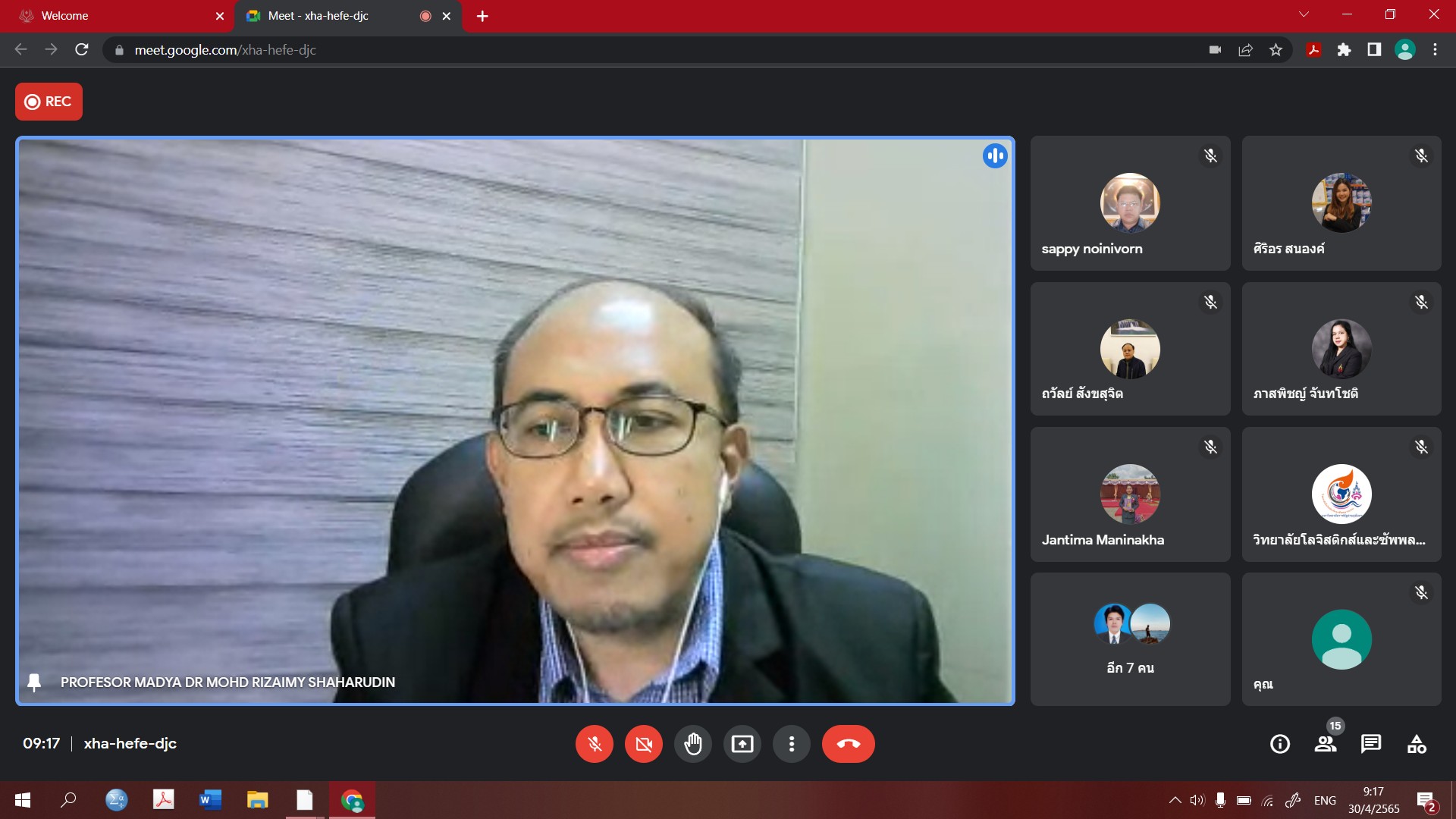1456x819 pixels.
Task: Open meeting details info icon
Action: click(x=1280, y=744)
